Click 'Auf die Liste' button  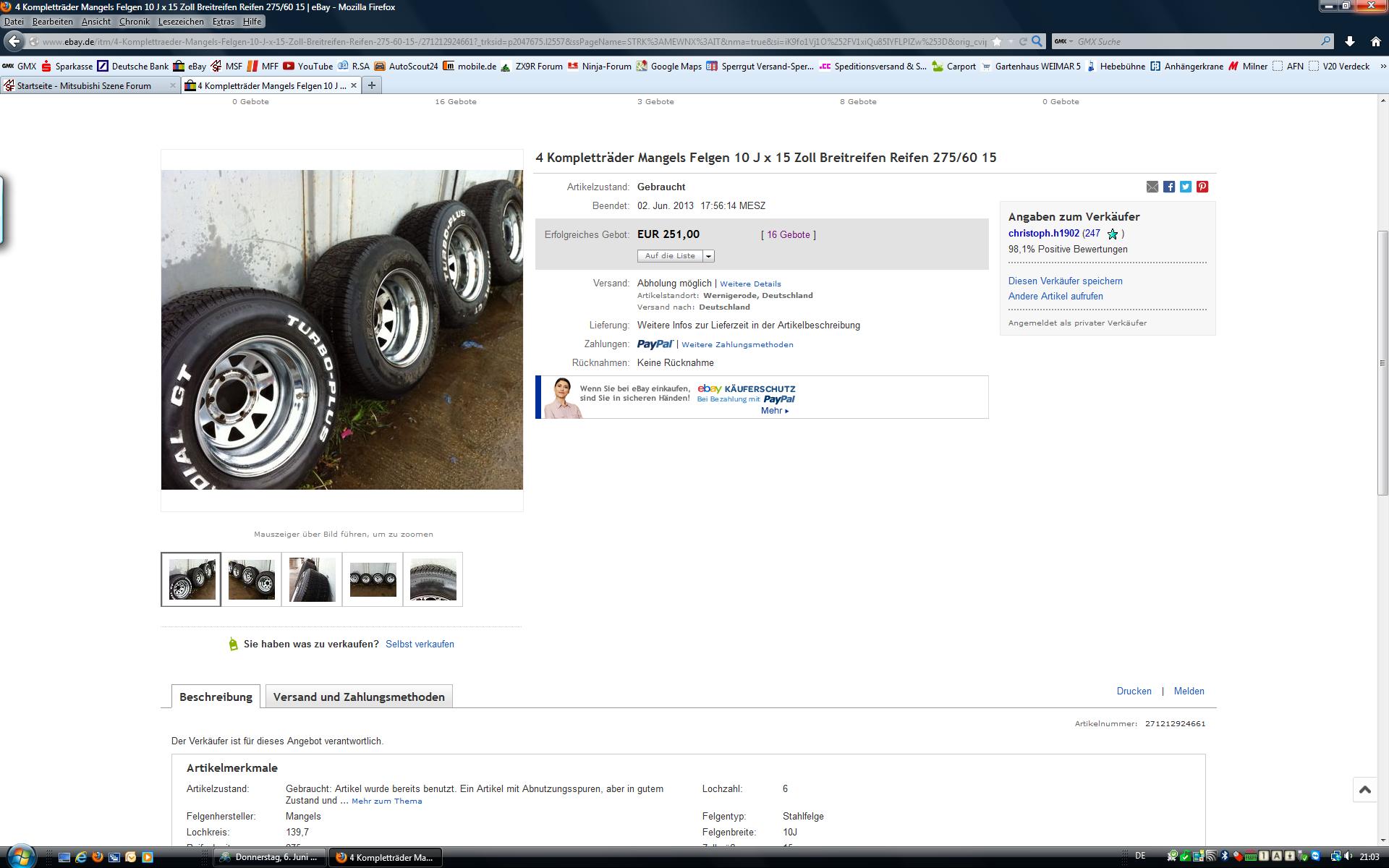tap(670, 256)
